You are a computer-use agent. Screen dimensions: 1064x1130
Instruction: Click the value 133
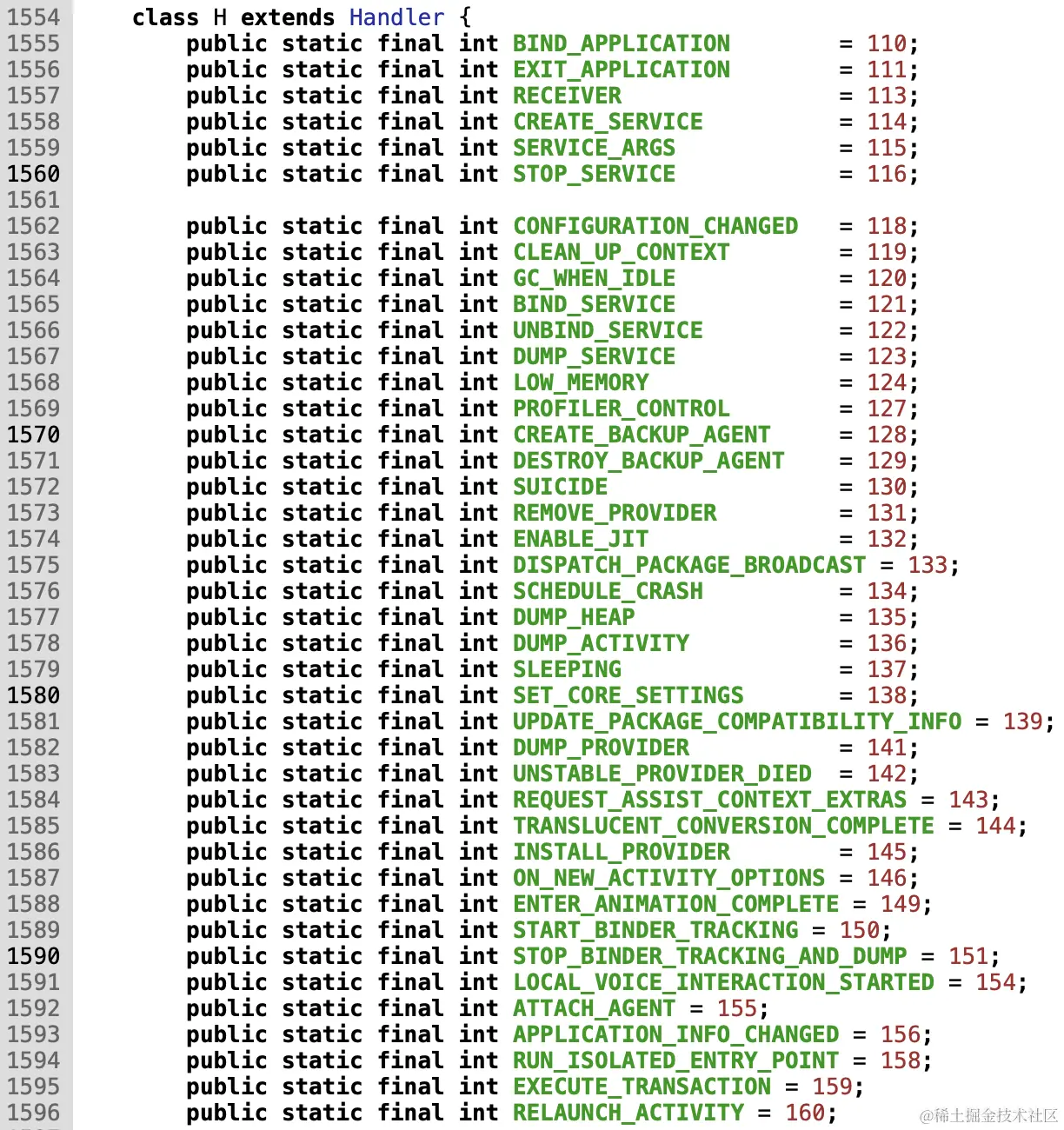coord(928,565)
